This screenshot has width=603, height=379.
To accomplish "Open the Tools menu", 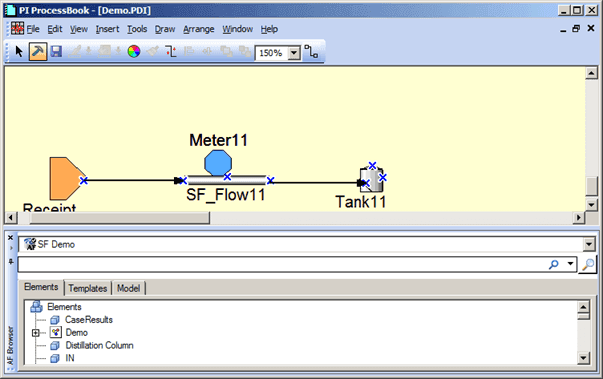I will [137, 29].
